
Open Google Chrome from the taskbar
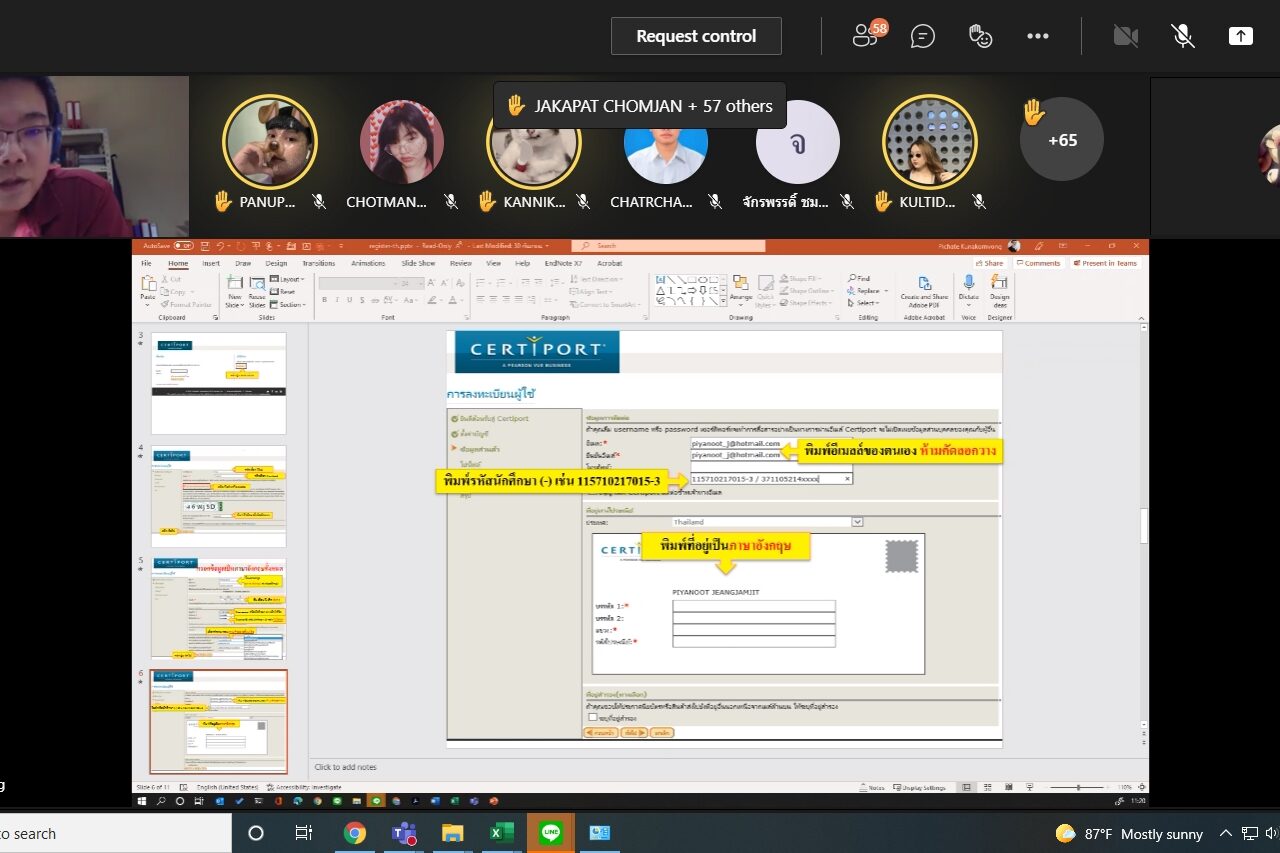point(354,833)
